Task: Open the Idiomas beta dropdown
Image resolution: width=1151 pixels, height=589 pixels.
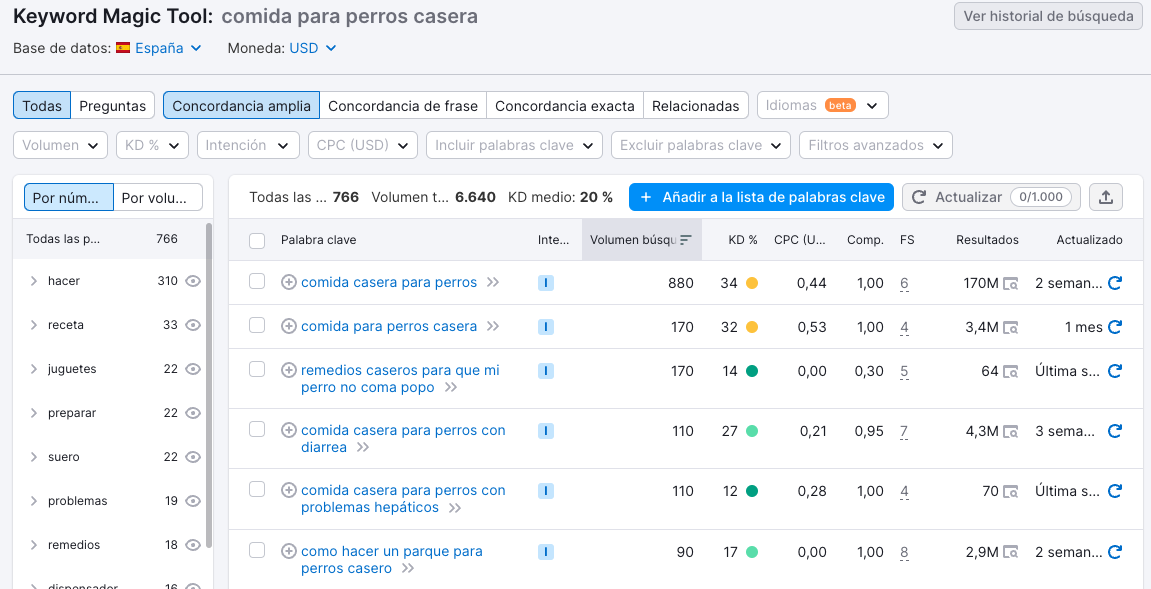Action: 822,104
